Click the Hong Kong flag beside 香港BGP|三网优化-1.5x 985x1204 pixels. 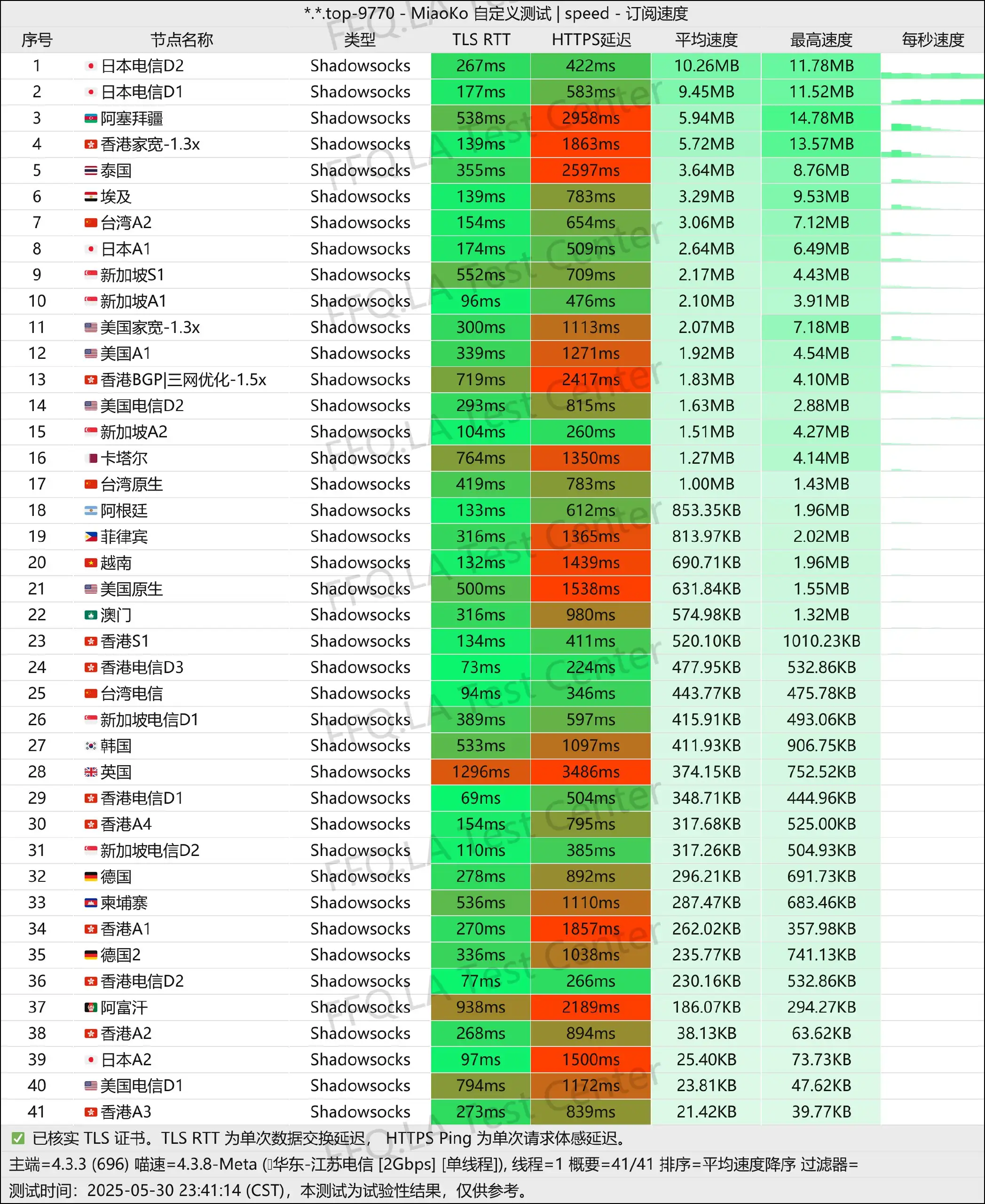coord(91,380)
